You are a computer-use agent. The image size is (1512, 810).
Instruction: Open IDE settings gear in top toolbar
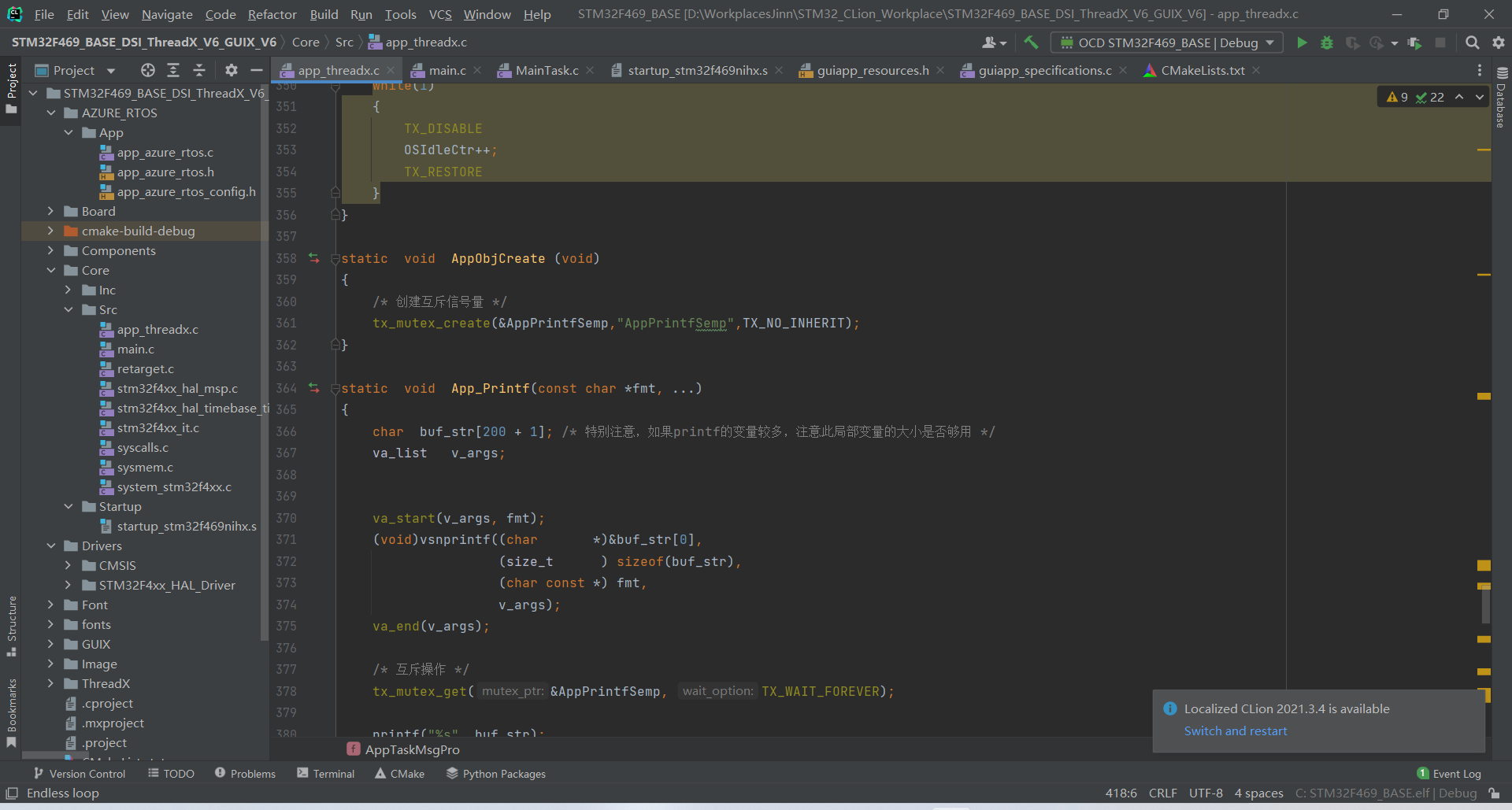(1499, 43)
